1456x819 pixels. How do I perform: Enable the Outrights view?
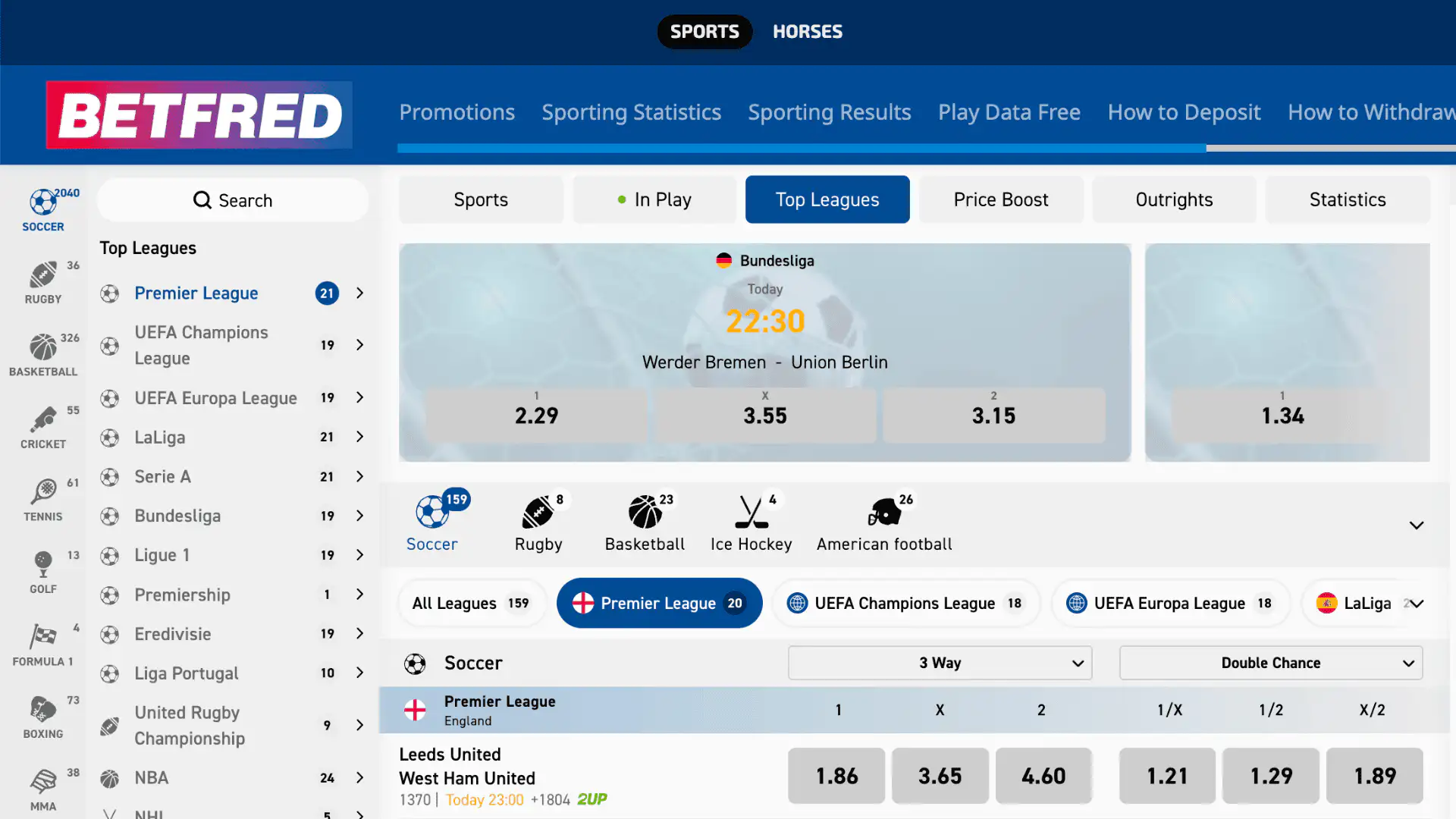1174,199
